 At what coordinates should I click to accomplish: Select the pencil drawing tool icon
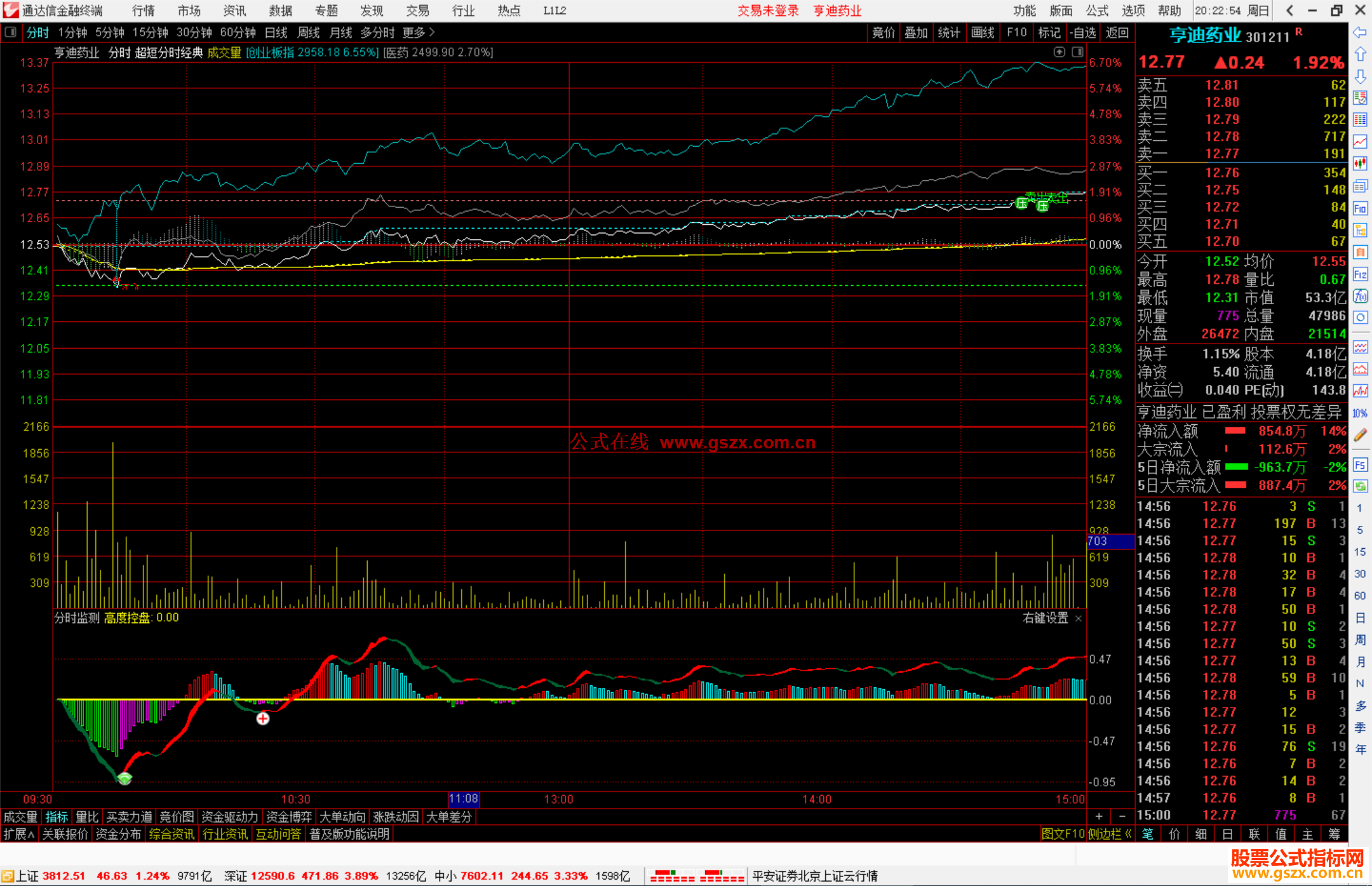click(x=1360, y=435)
